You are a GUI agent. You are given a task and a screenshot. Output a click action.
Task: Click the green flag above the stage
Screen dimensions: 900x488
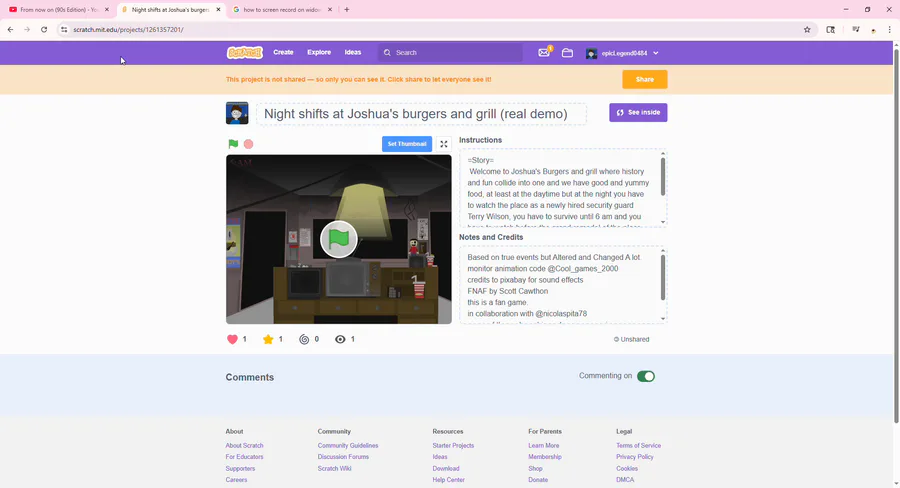233,144
